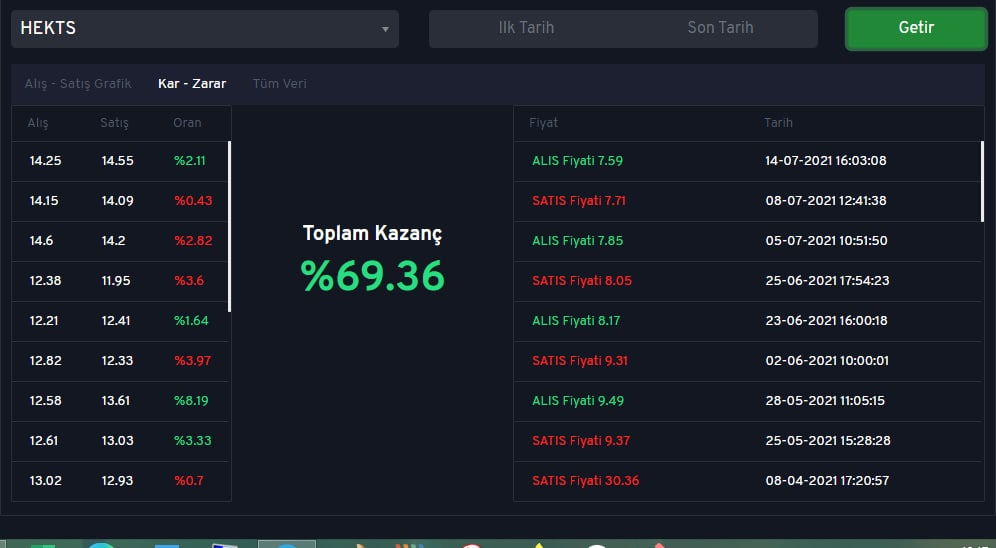Click date 28-05-2021 11:05:15

825,401
